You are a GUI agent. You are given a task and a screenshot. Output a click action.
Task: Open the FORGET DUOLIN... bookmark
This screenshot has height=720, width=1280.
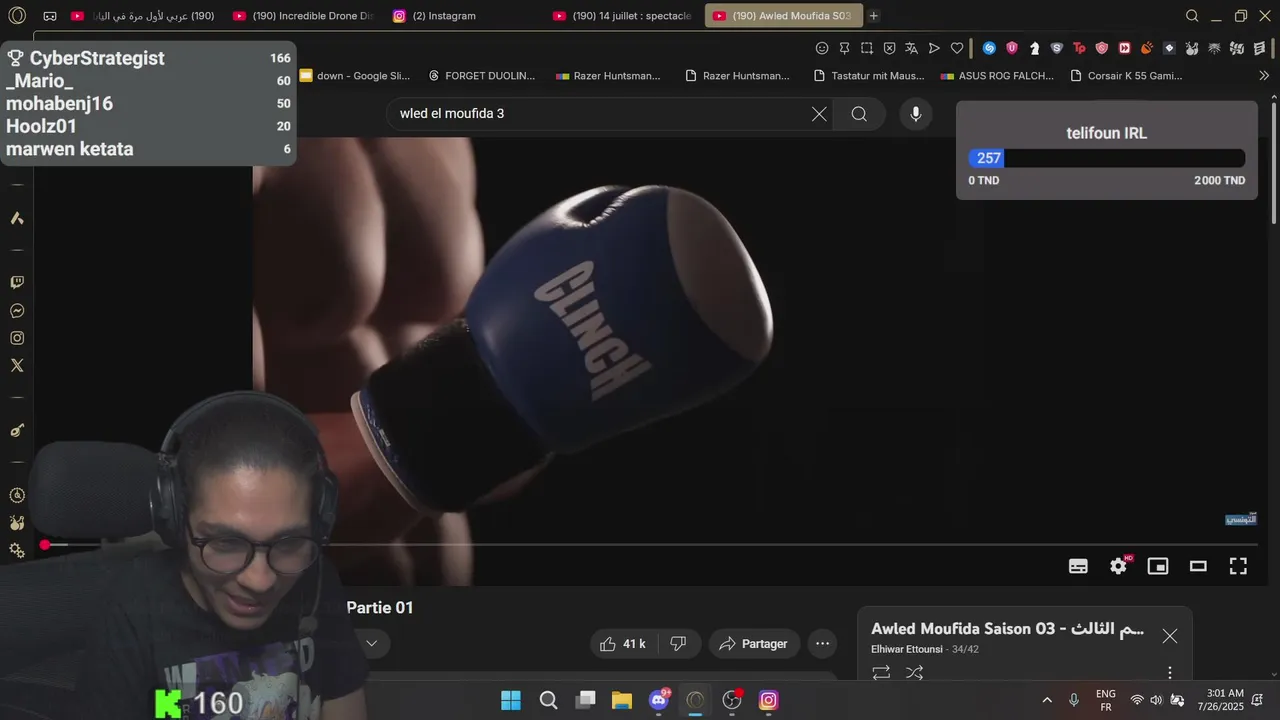pos(481,75)
